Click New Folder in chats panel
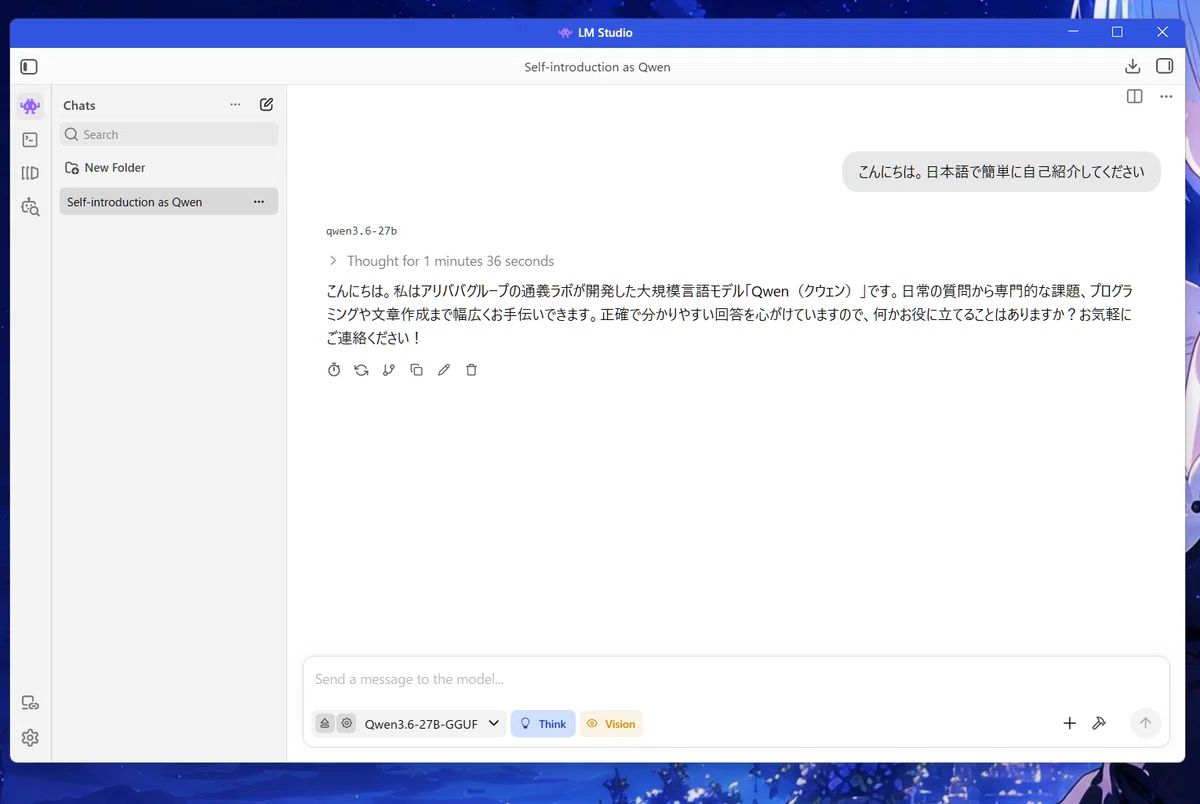The height and width of the screenshot is (804, 1200). click(x=105, y=168)
